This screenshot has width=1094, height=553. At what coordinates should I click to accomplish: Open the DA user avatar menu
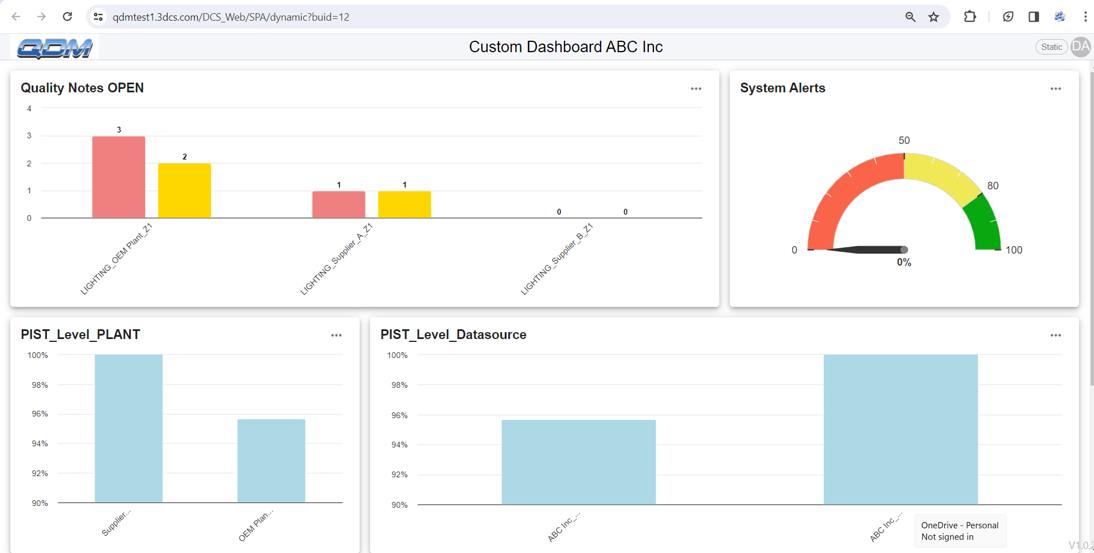click(x=1081, y=47)
